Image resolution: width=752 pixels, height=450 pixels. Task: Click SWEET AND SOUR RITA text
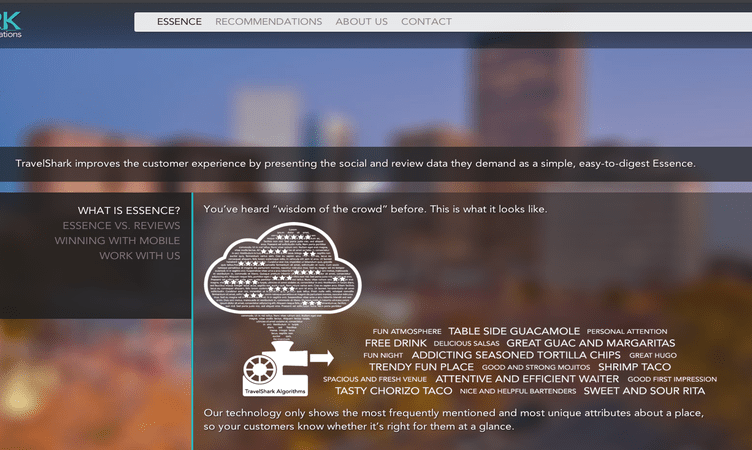click(644, 391)
